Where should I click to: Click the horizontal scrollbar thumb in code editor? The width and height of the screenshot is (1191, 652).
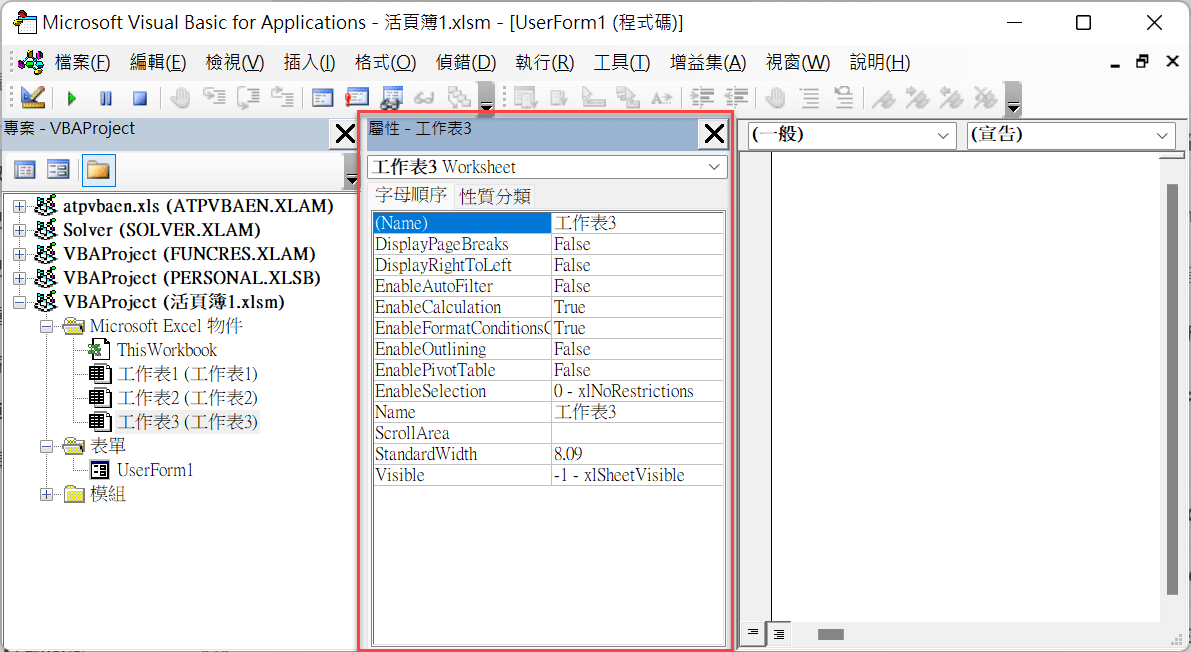click(831, 635)
